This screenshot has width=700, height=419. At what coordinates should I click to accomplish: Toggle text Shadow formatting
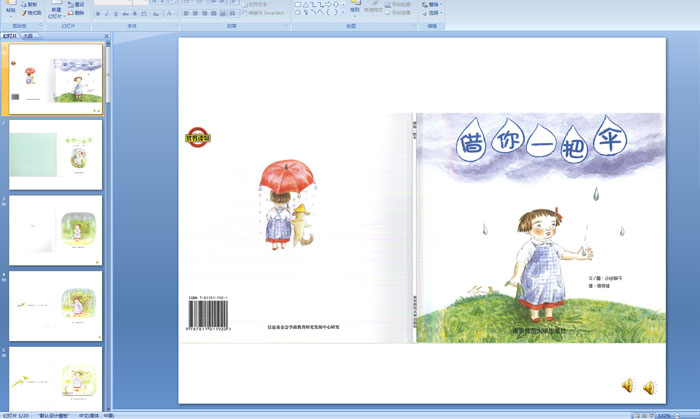135,14
